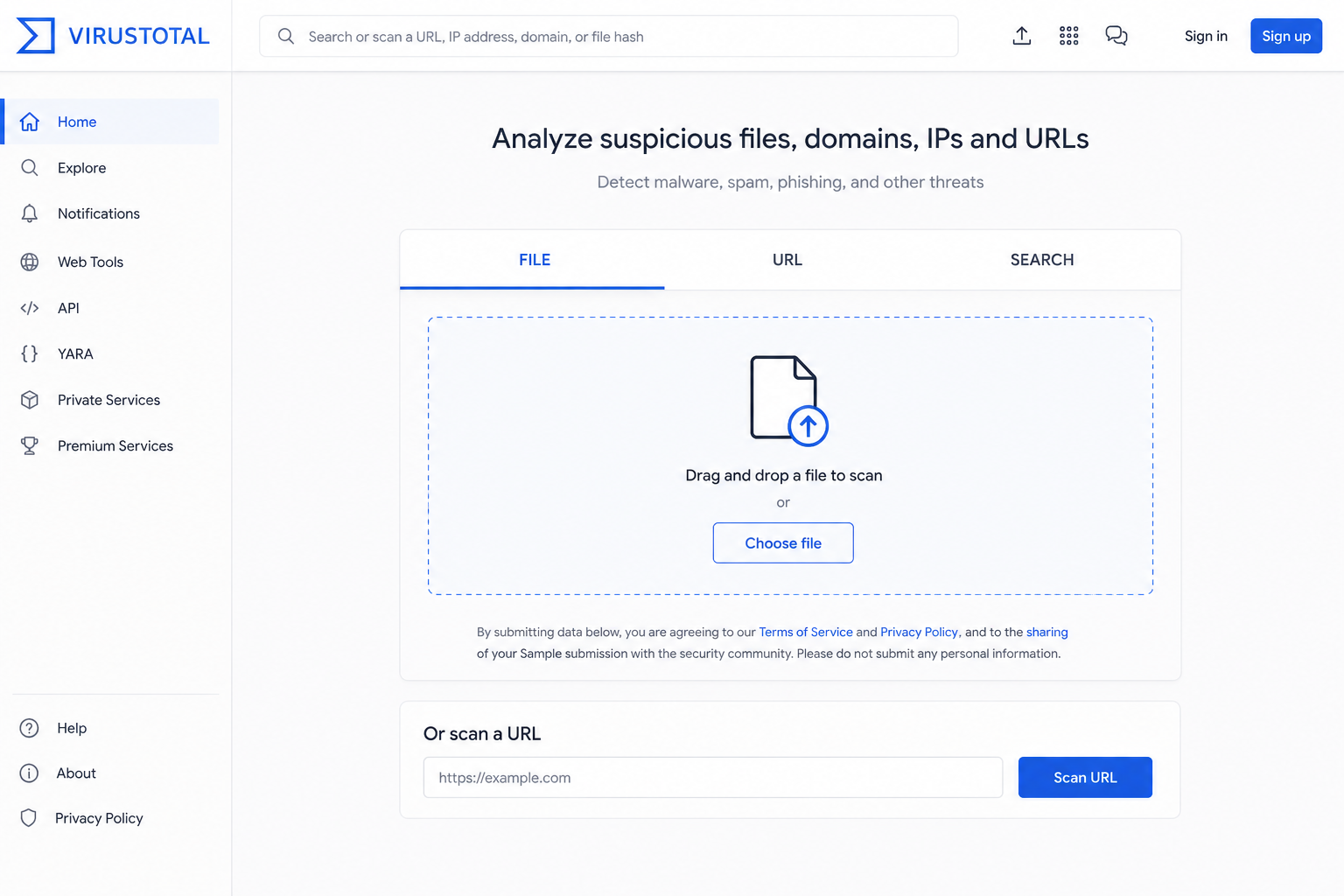The height and width of the screenshot is (896, 1344).
Task: Focus the top search or scan field
Action: [x=609, y=37]
